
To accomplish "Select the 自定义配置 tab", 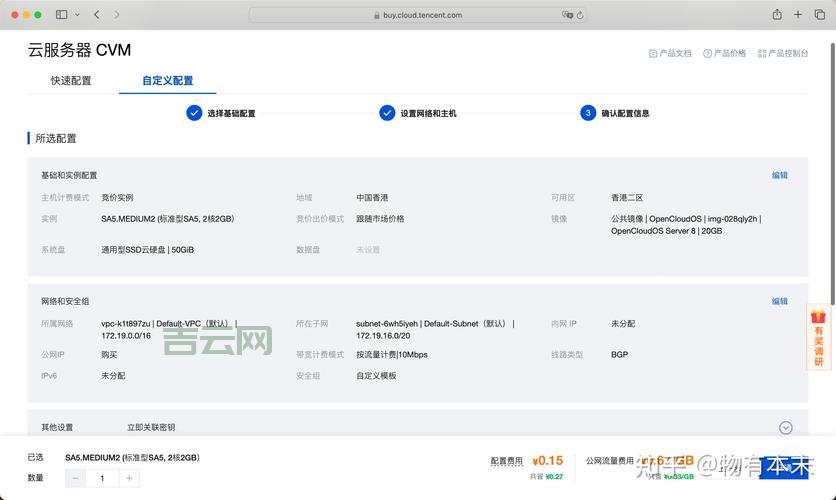I will (x=167, y=81).
